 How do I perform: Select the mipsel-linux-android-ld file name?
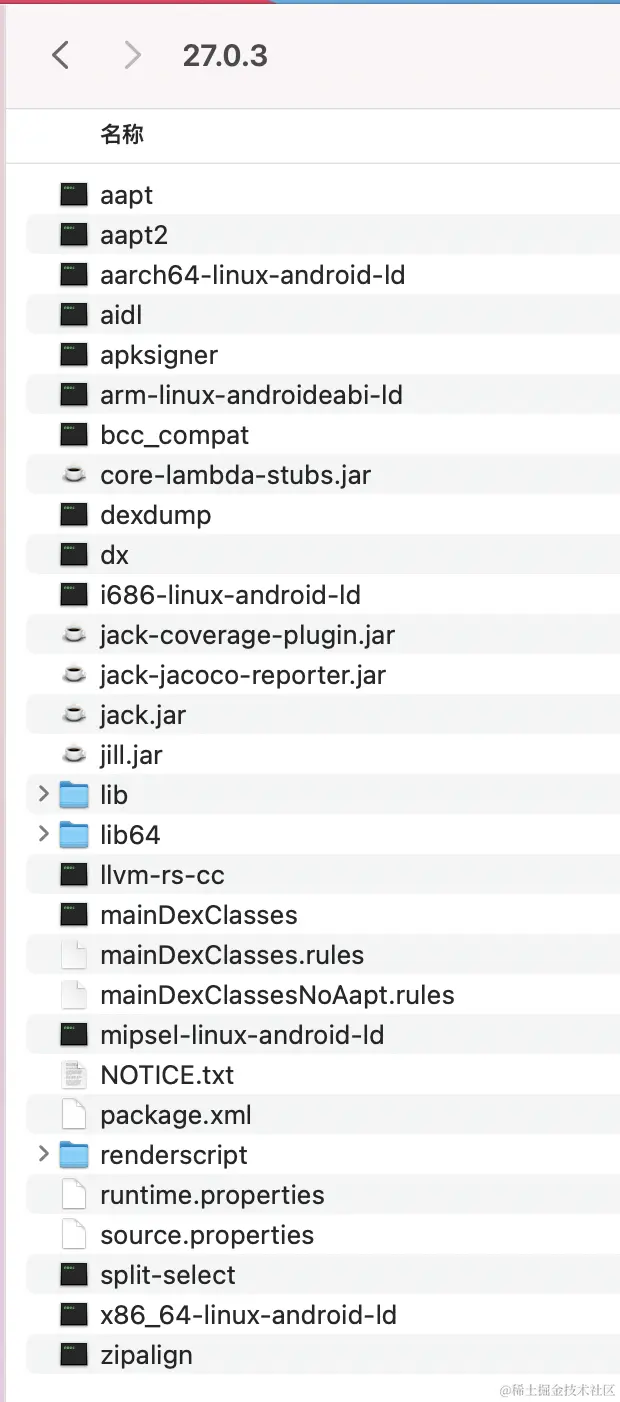[242, 1035]
